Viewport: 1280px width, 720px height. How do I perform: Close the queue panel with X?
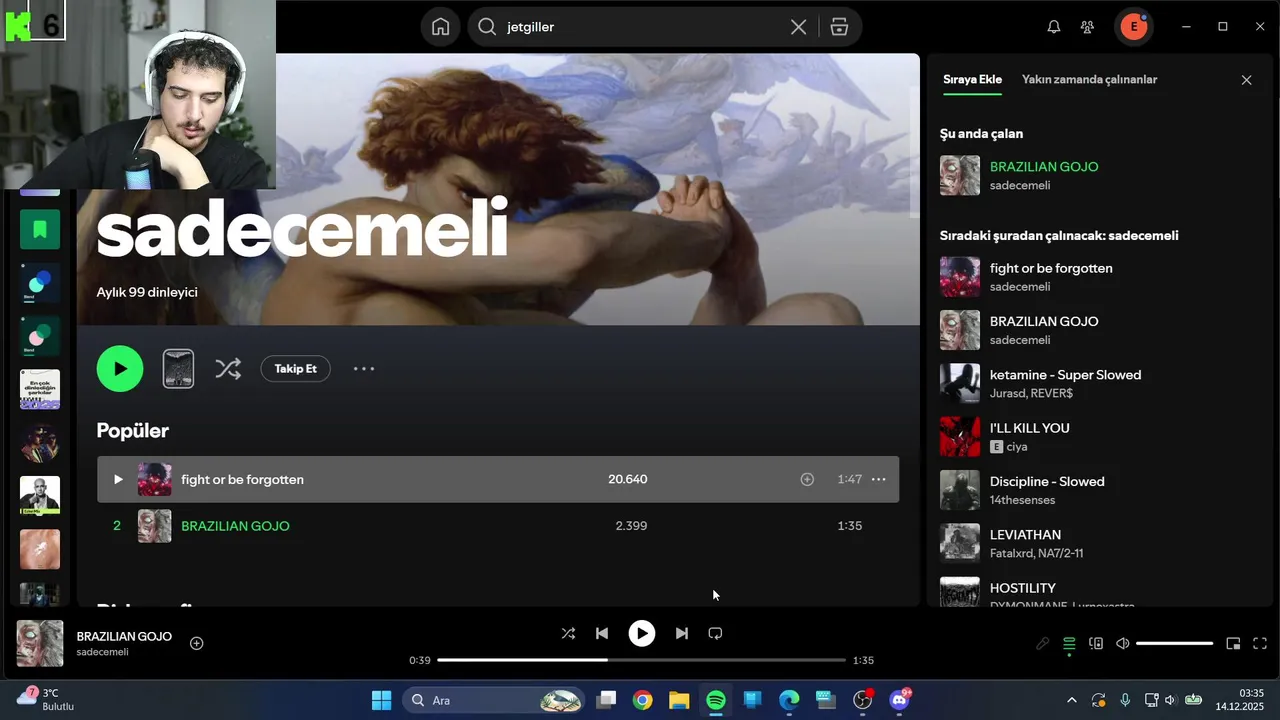tap(1246, 80)
